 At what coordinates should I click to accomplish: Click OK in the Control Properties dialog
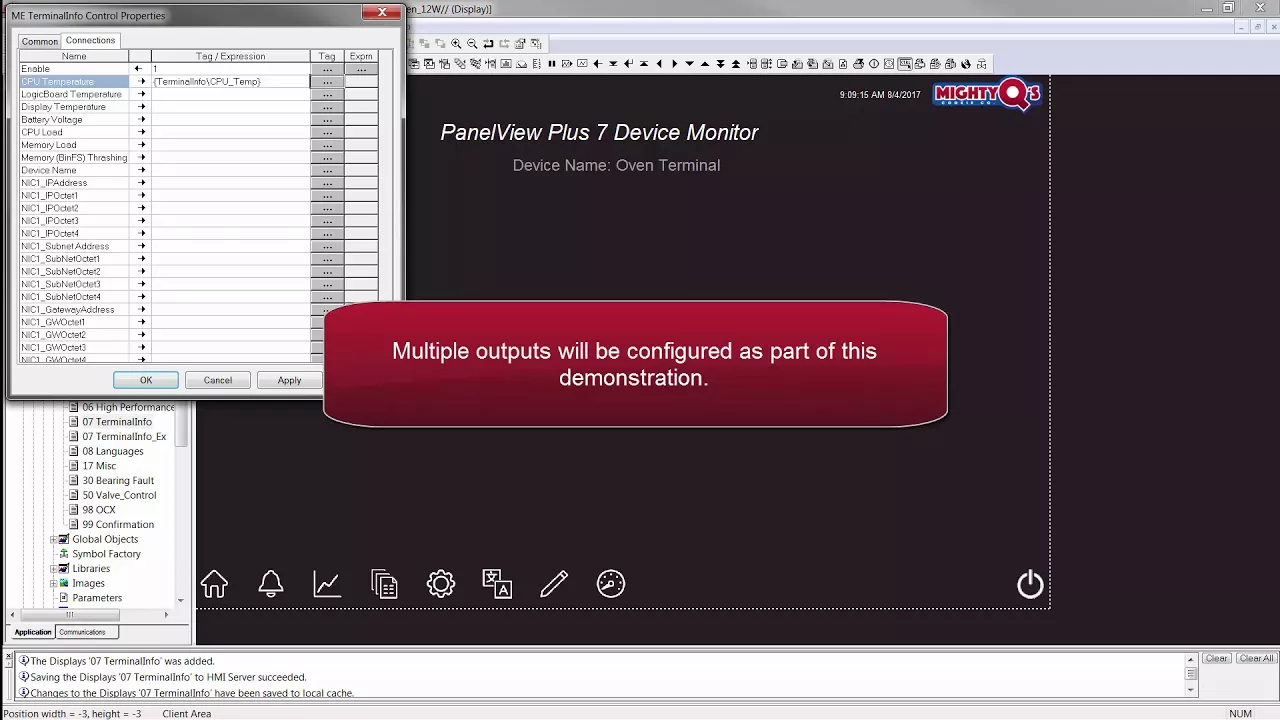coord(146,380)
